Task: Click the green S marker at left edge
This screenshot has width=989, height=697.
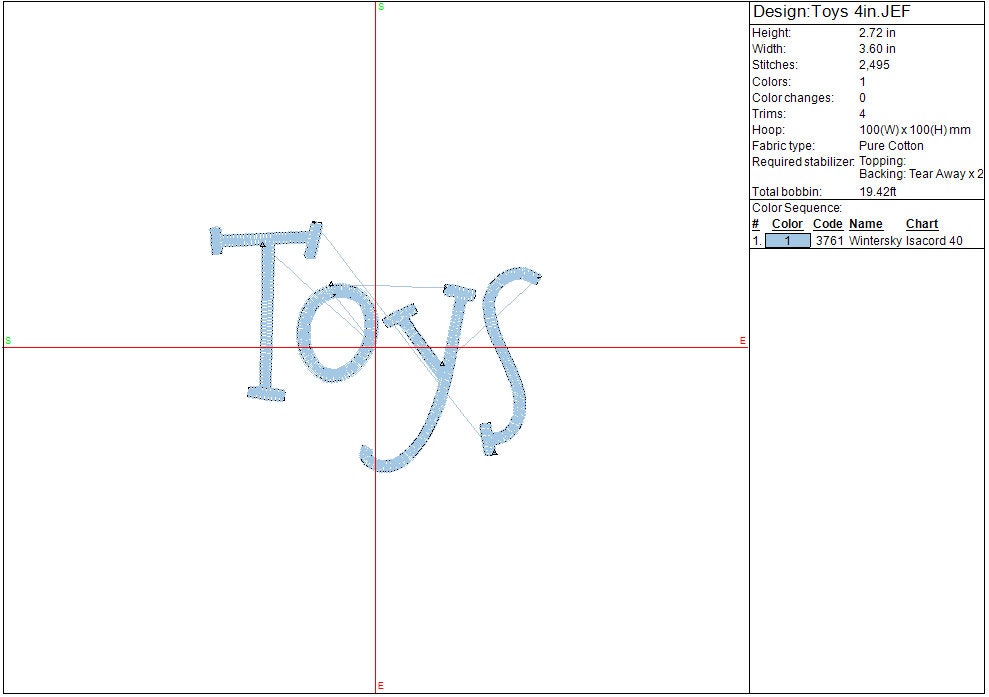Action: pyautogui.click(x=8, y=341)
